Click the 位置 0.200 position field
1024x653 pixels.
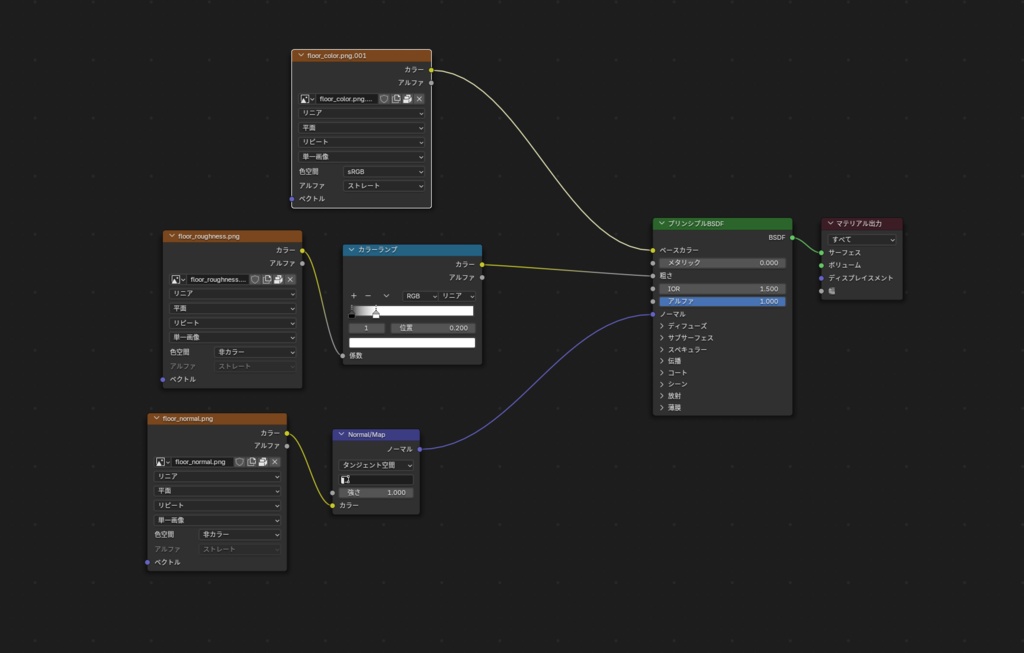pyautogui.click(x=433, y=328)
